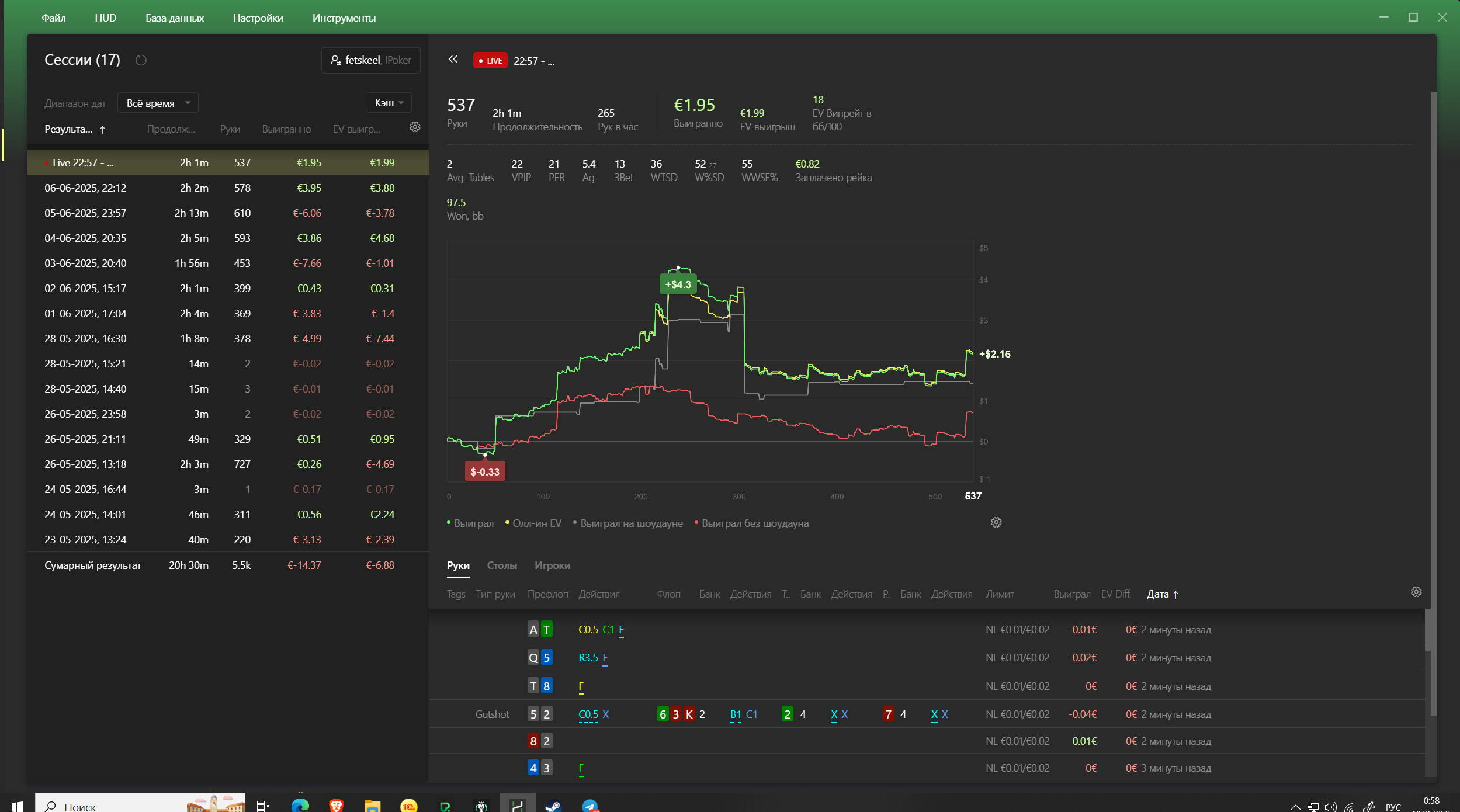Open Telegram from taskbar
Screen dimensions: 1460x812
click(590, 806)
